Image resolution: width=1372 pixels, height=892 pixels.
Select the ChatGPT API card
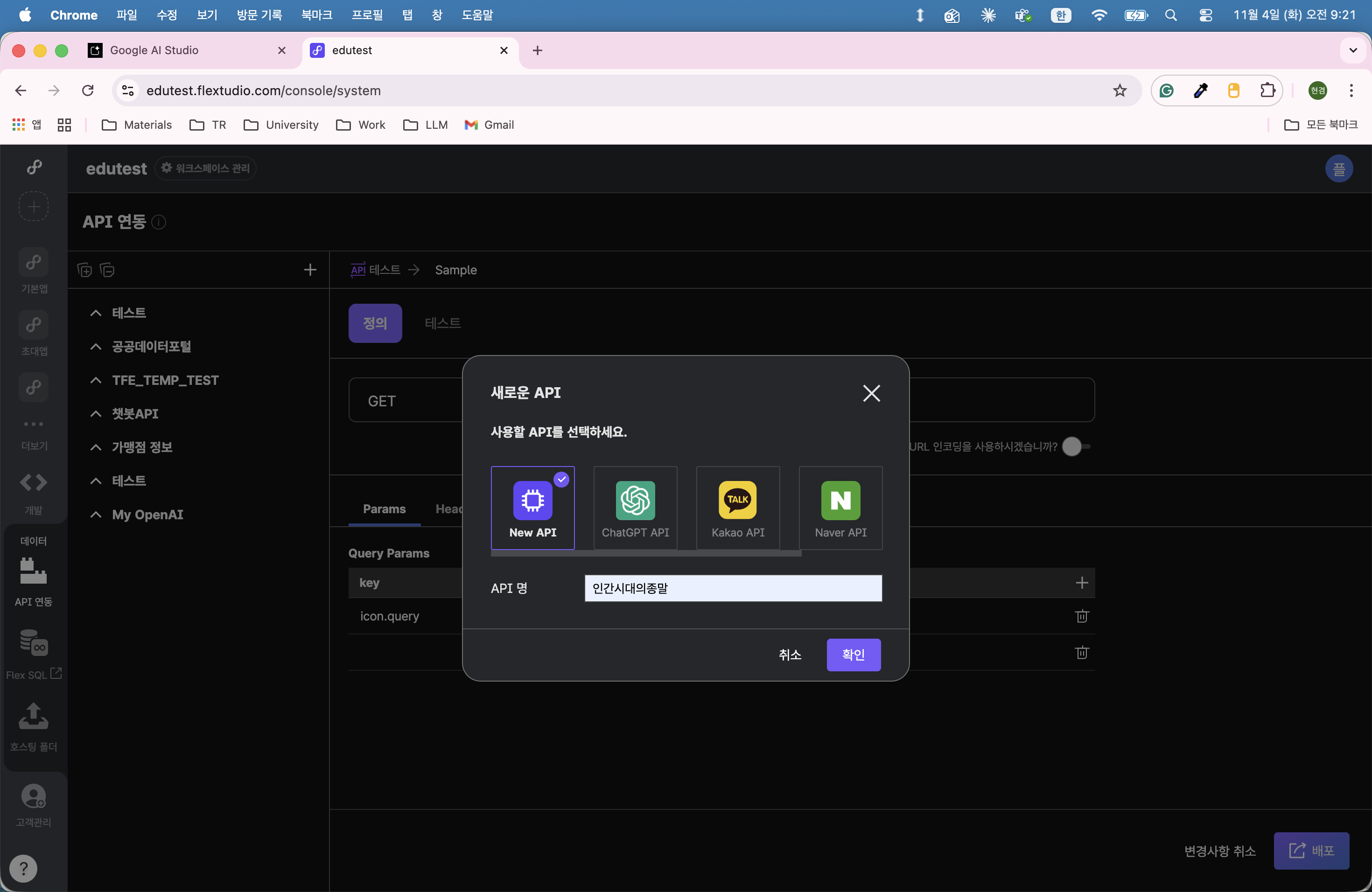point(635,508)
